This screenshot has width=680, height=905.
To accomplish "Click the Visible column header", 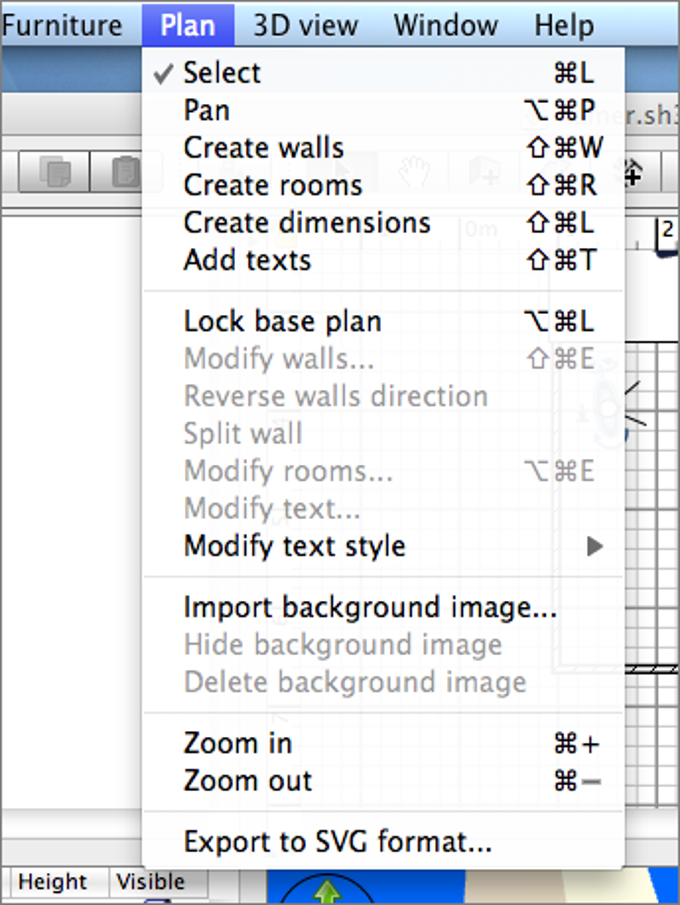I will [150, 882].
